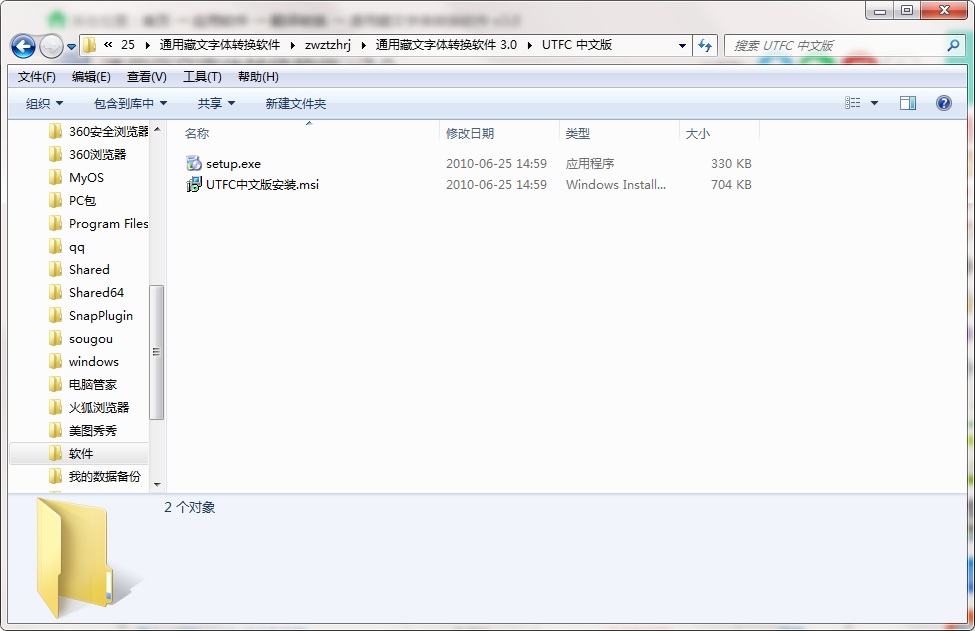The width and height of the screenshot is (975, 631).
Task: Select 软件 folder icon in tree
Action: (x=55, y=453)
